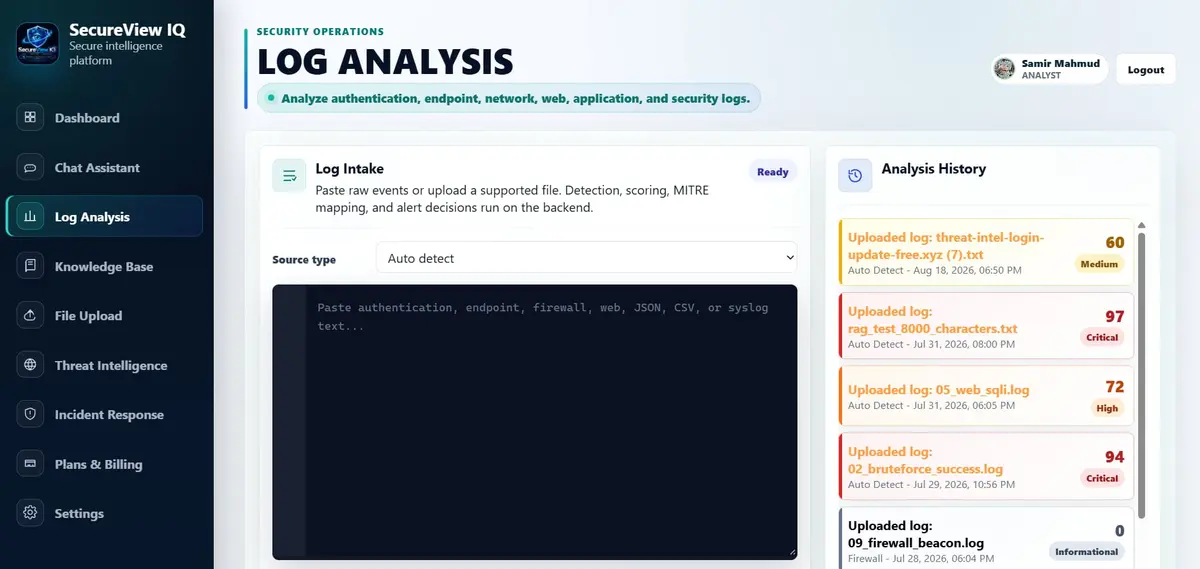Open the Dashboard menu item
This screenshot has width=1200, height=569.
(x=105, y=117)
